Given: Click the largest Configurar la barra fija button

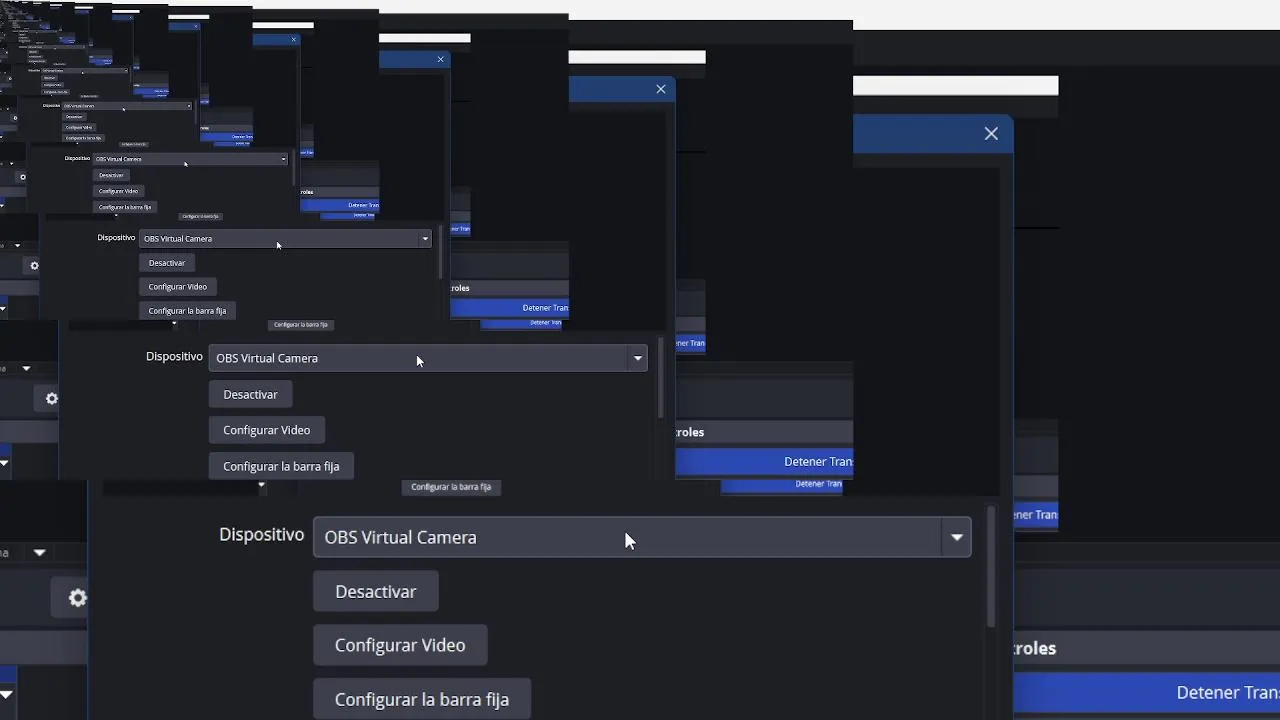Looking at the screenshot, I should [x=422, y=699].
